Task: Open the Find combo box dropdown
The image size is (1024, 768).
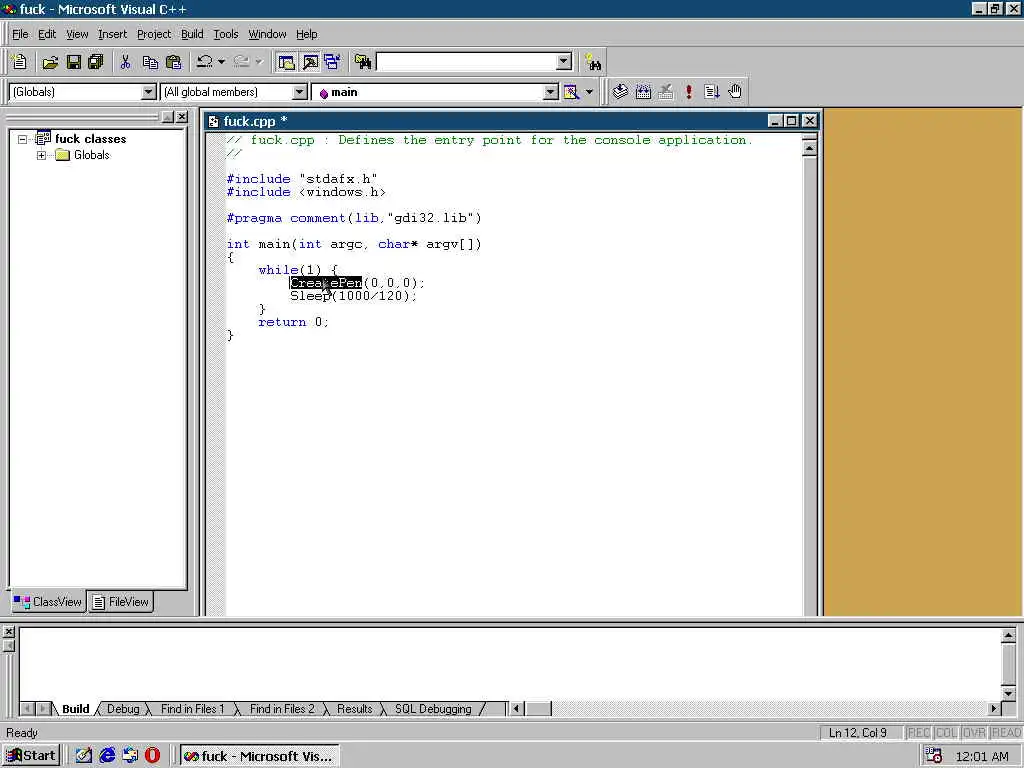Action: coord(564,62)
